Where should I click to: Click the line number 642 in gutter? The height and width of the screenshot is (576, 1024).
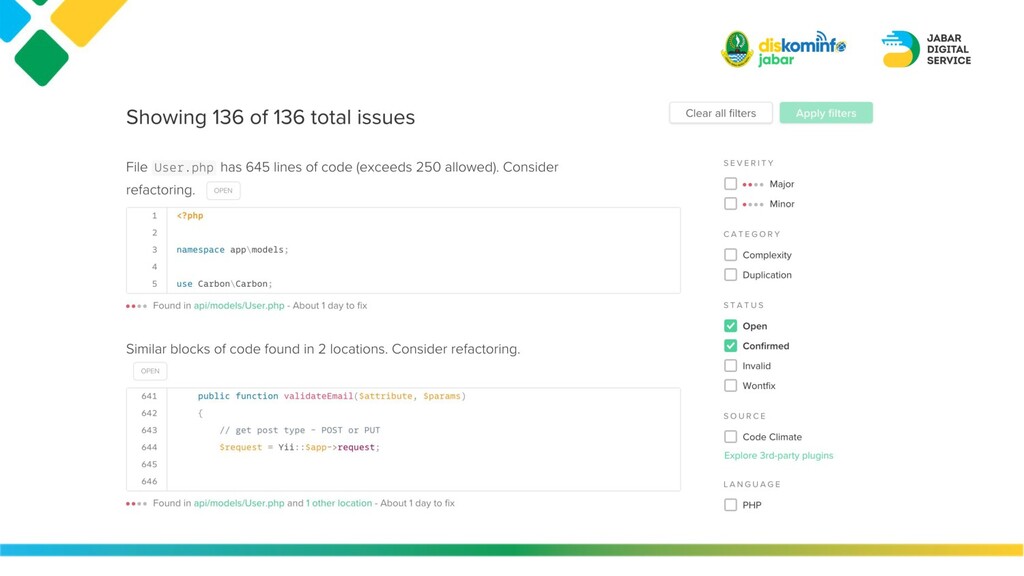149,413
